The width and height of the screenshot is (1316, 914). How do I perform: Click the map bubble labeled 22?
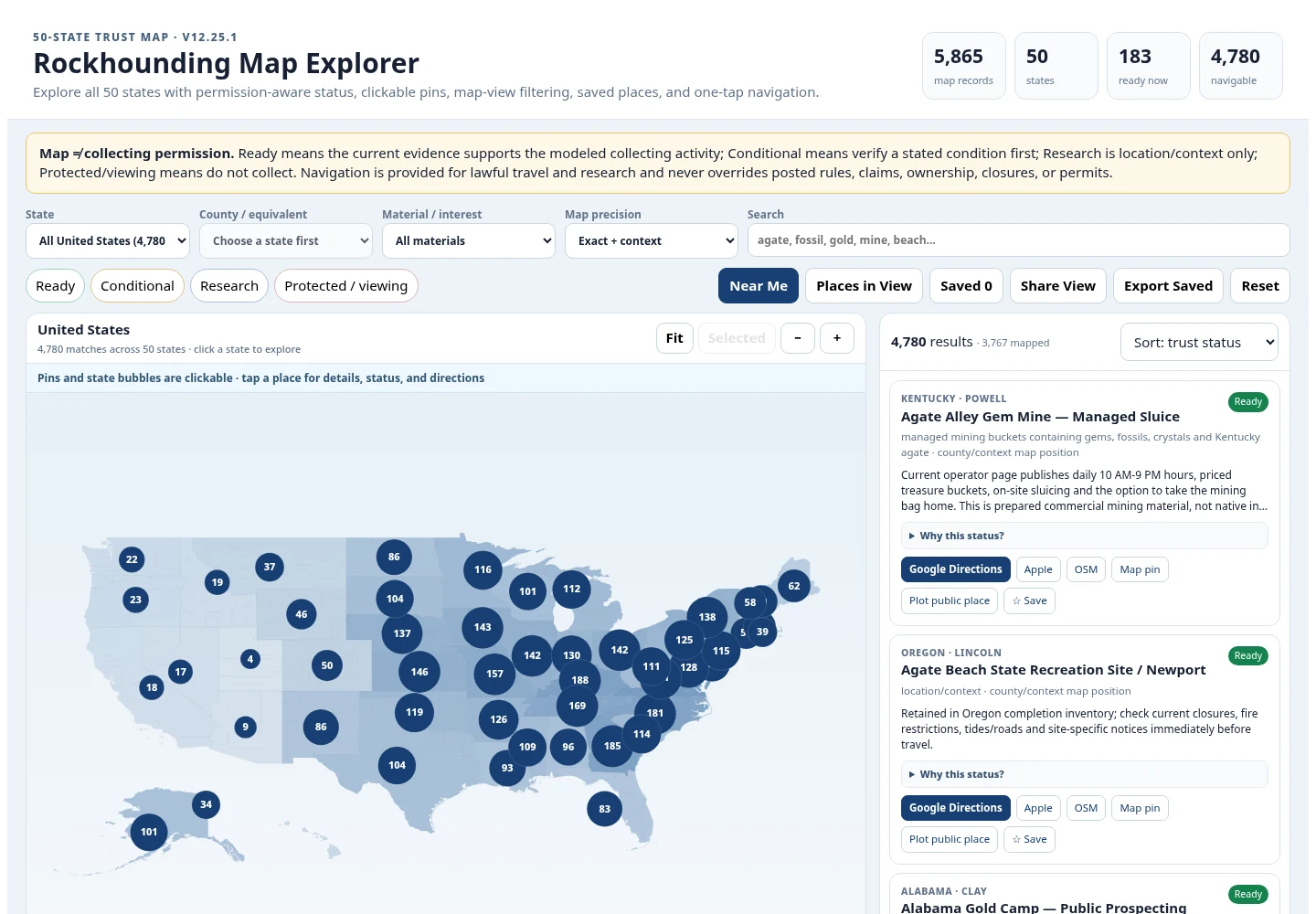point(132,559)
